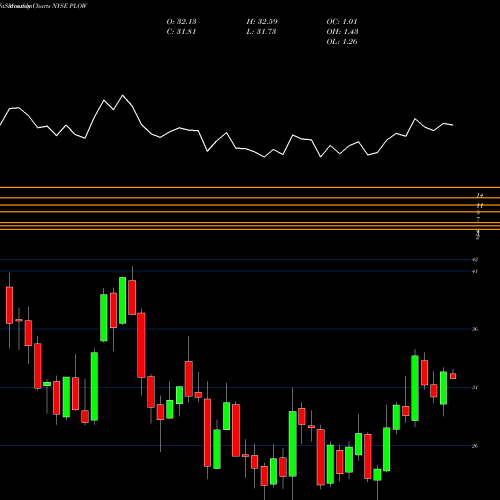Click the 'OL: 1.26' reading
500x500 pixels.
coord(342,42)
